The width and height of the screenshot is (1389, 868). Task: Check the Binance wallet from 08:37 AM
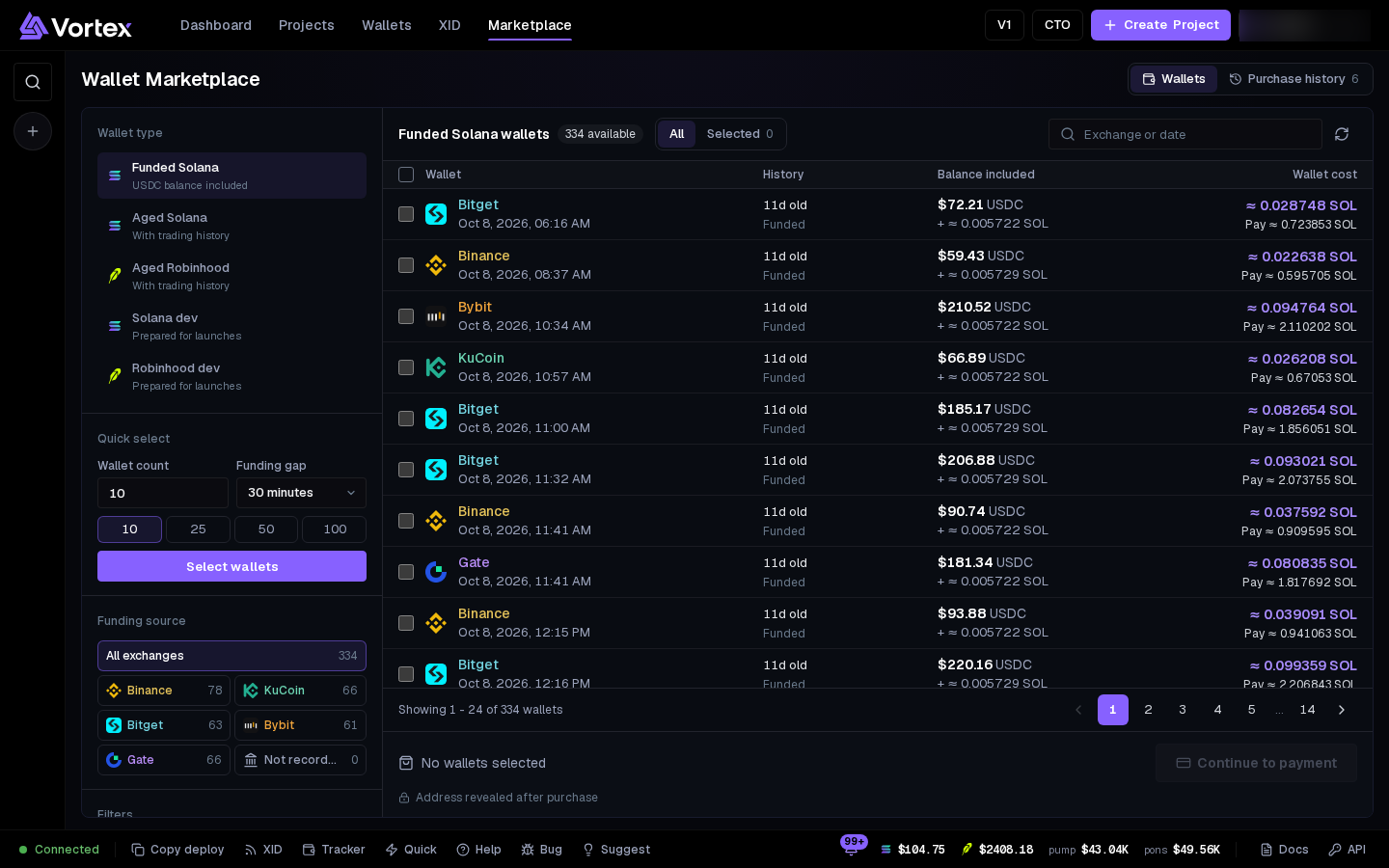406,265
